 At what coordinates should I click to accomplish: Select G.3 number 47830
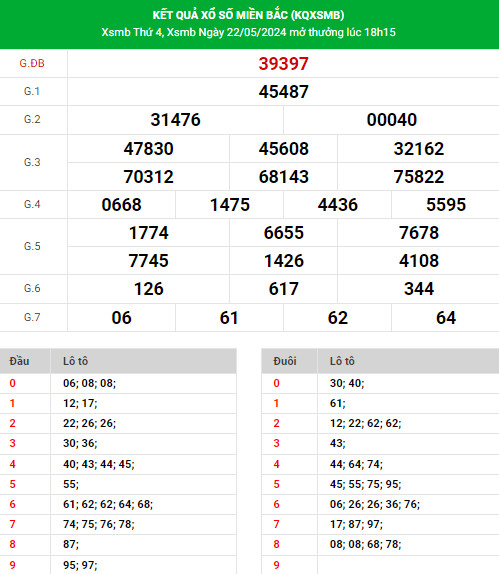pyautogui.click(x=148, y=149)
